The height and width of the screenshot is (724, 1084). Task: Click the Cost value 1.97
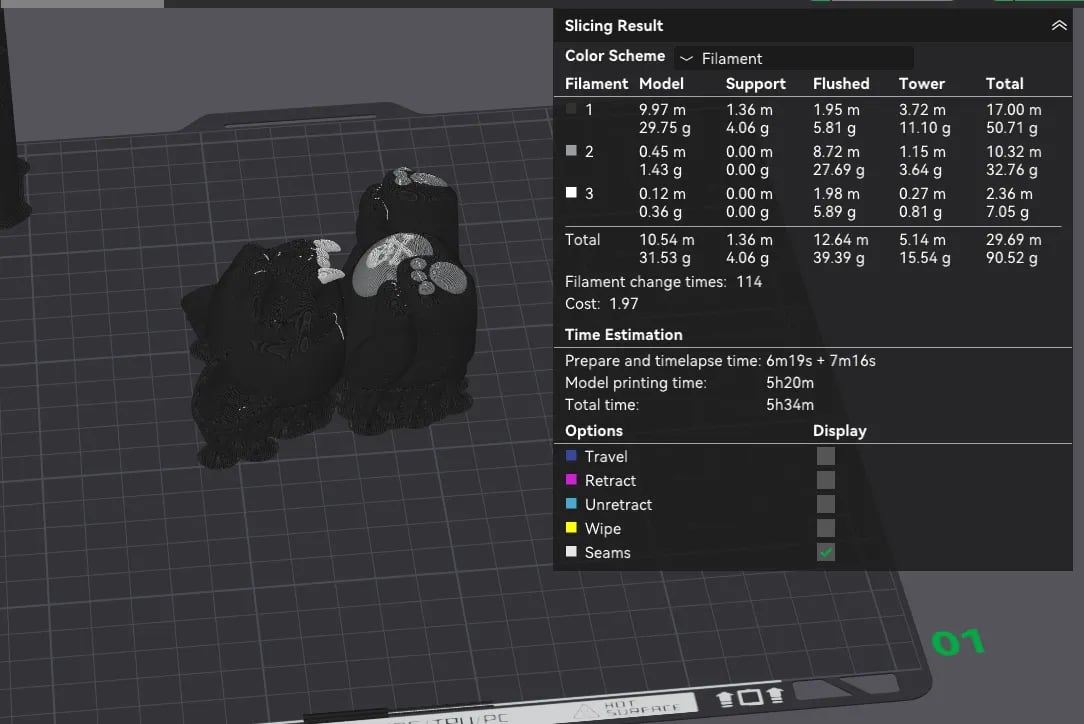(x=624, y=304)
